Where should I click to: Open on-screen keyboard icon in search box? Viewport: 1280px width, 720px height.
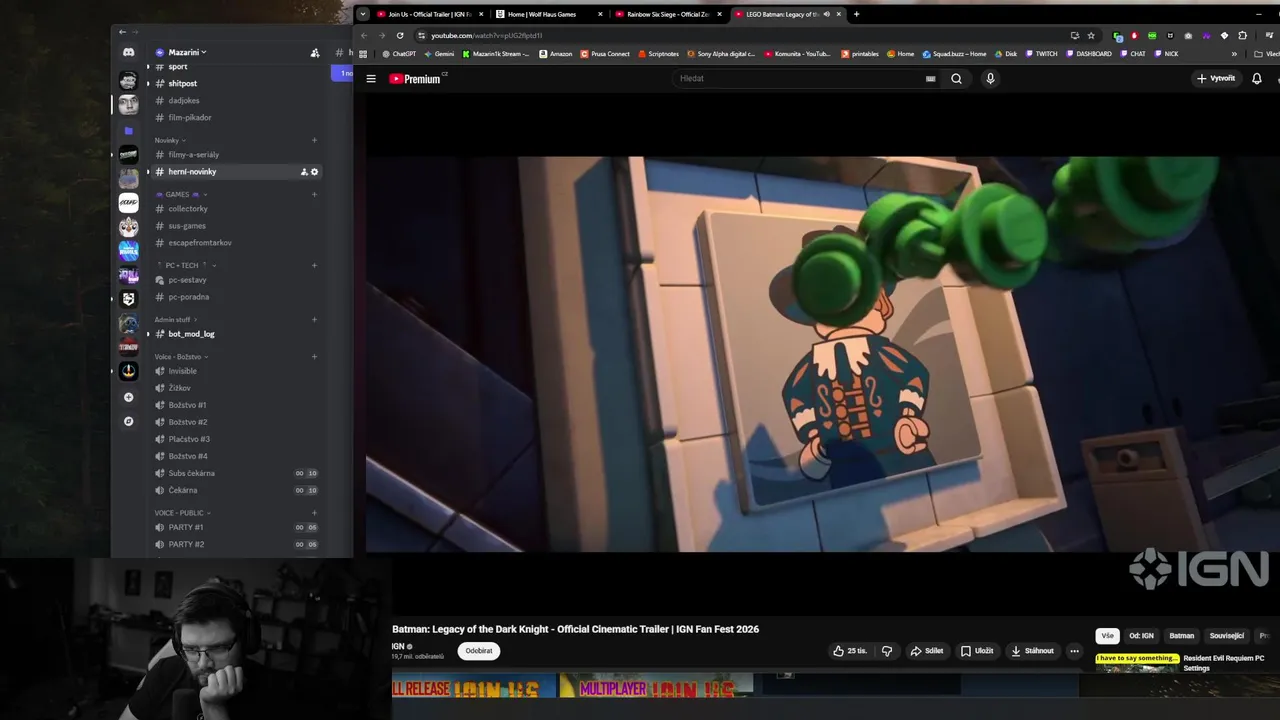[930, 78]
